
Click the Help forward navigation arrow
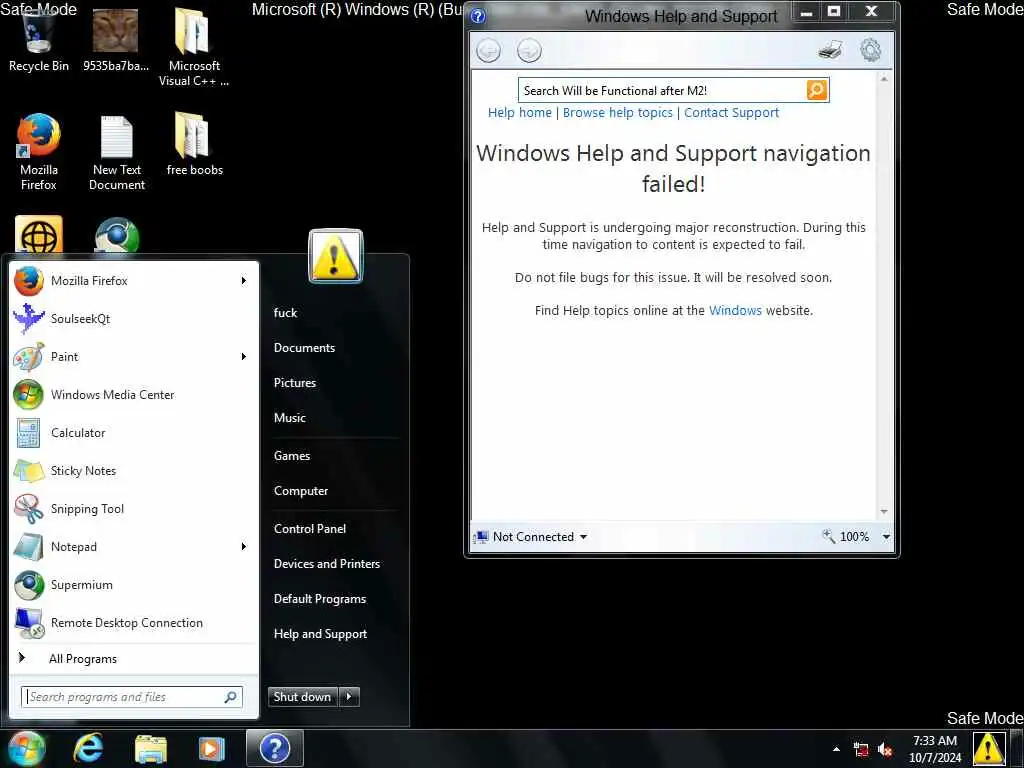[529, 50]
